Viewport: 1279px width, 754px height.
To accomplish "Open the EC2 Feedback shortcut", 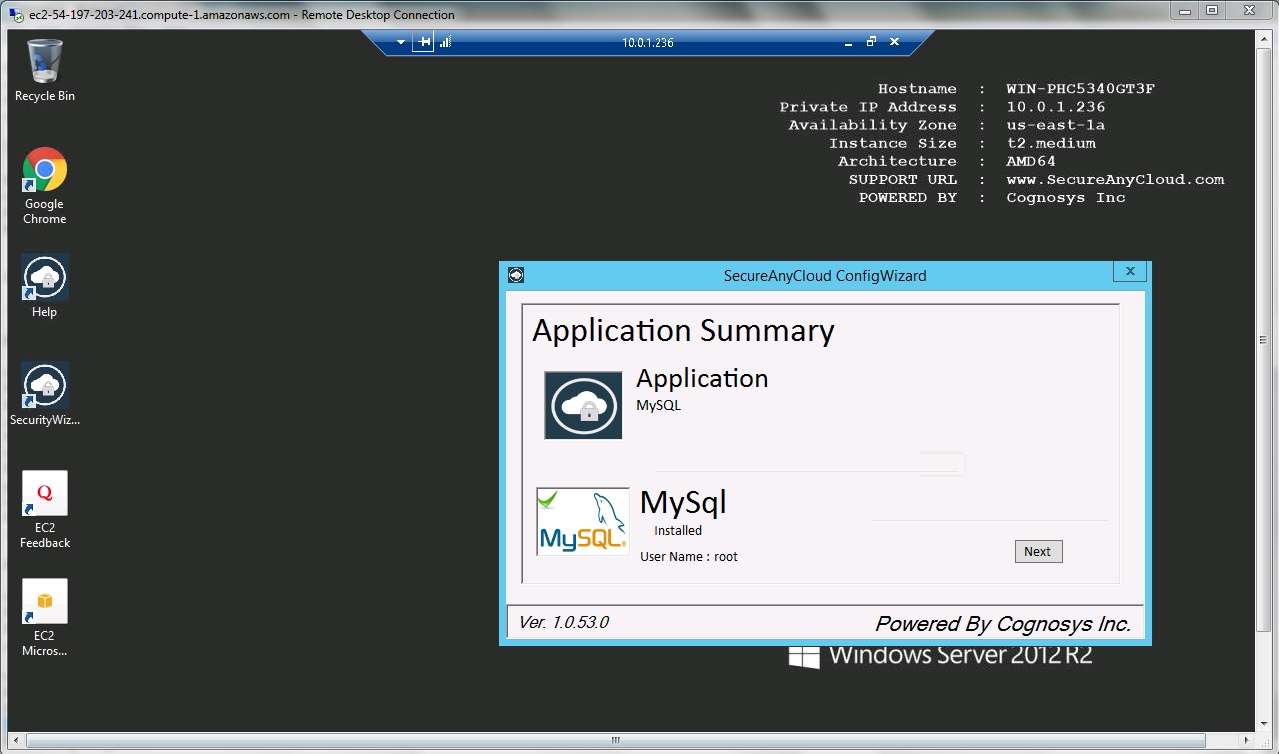I will [45, 495].
